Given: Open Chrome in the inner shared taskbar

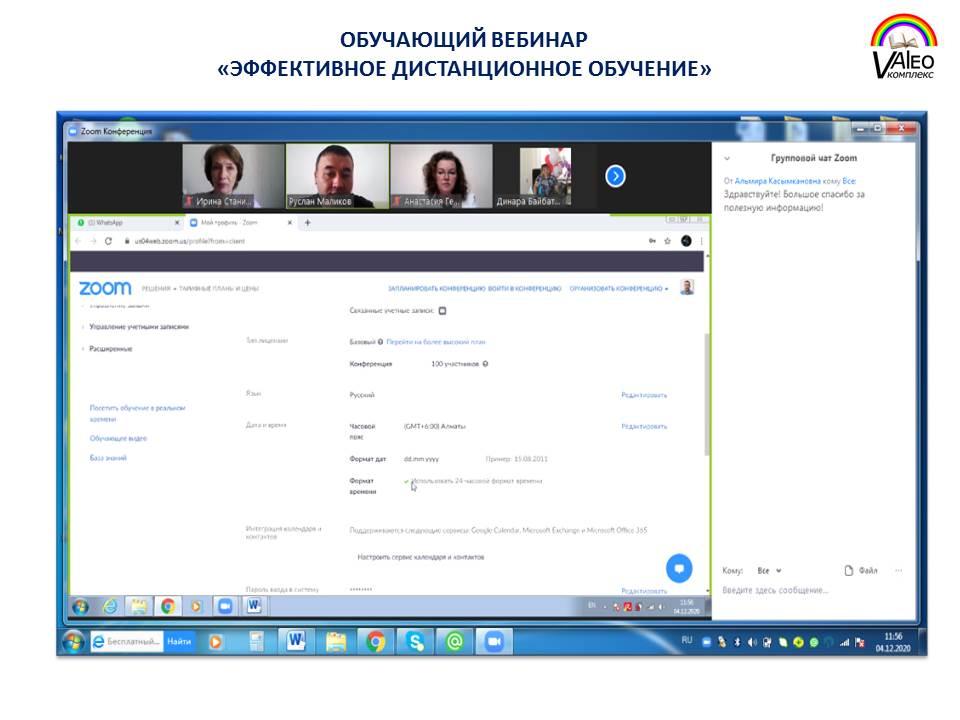Looking at the screenshot, I should click(x=167, y=607).
